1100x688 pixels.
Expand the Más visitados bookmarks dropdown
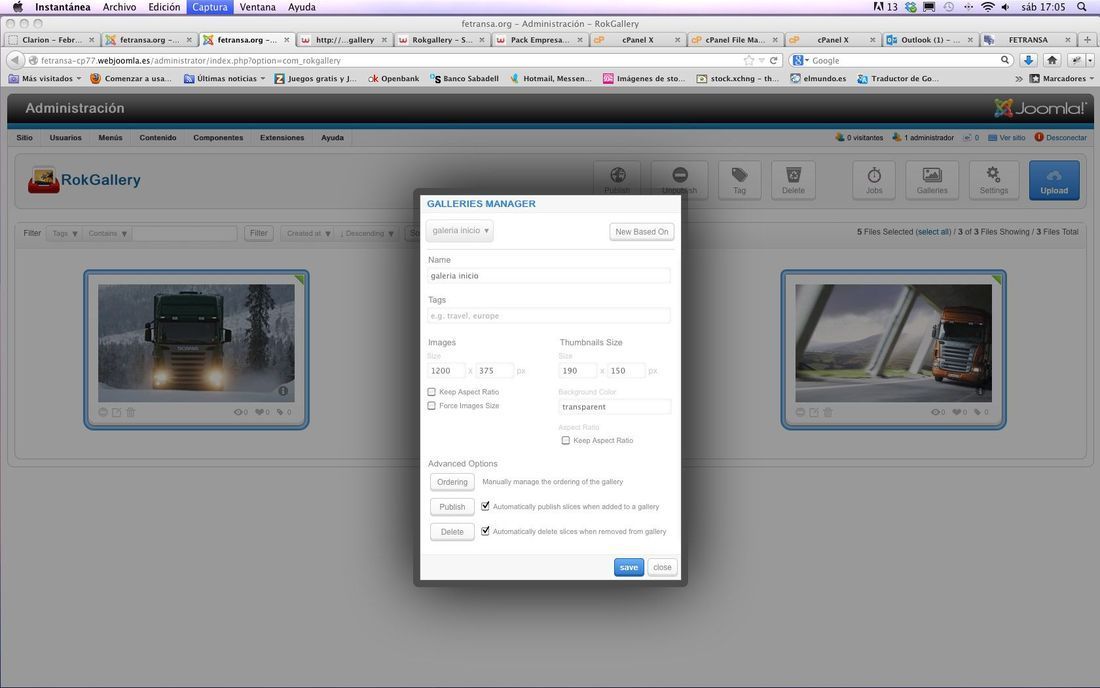click(45, 79)
